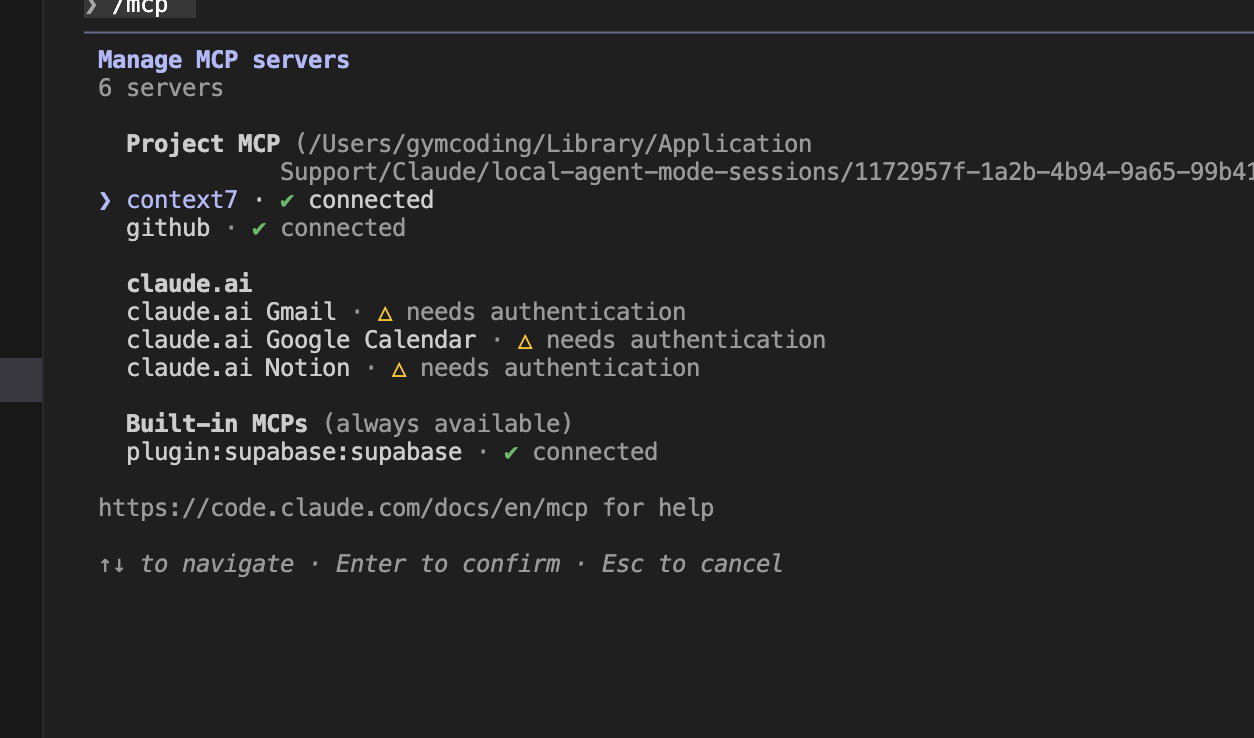Screen dimensions: 1254x738
Task: Click the prompt chevron before /mcp
Action: 91,6
